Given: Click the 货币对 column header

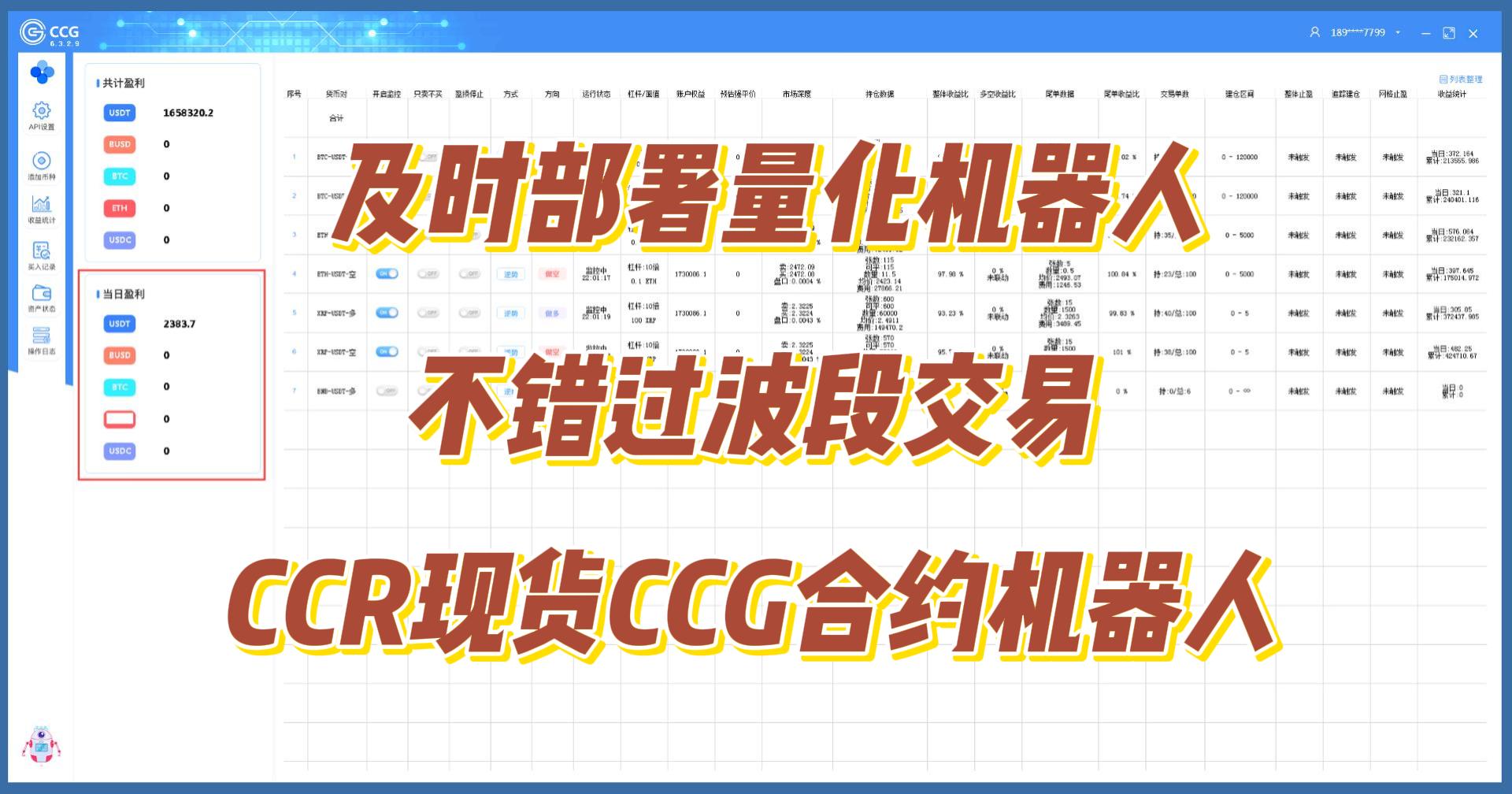Looking at the screenshot, I should pos(336,94).
